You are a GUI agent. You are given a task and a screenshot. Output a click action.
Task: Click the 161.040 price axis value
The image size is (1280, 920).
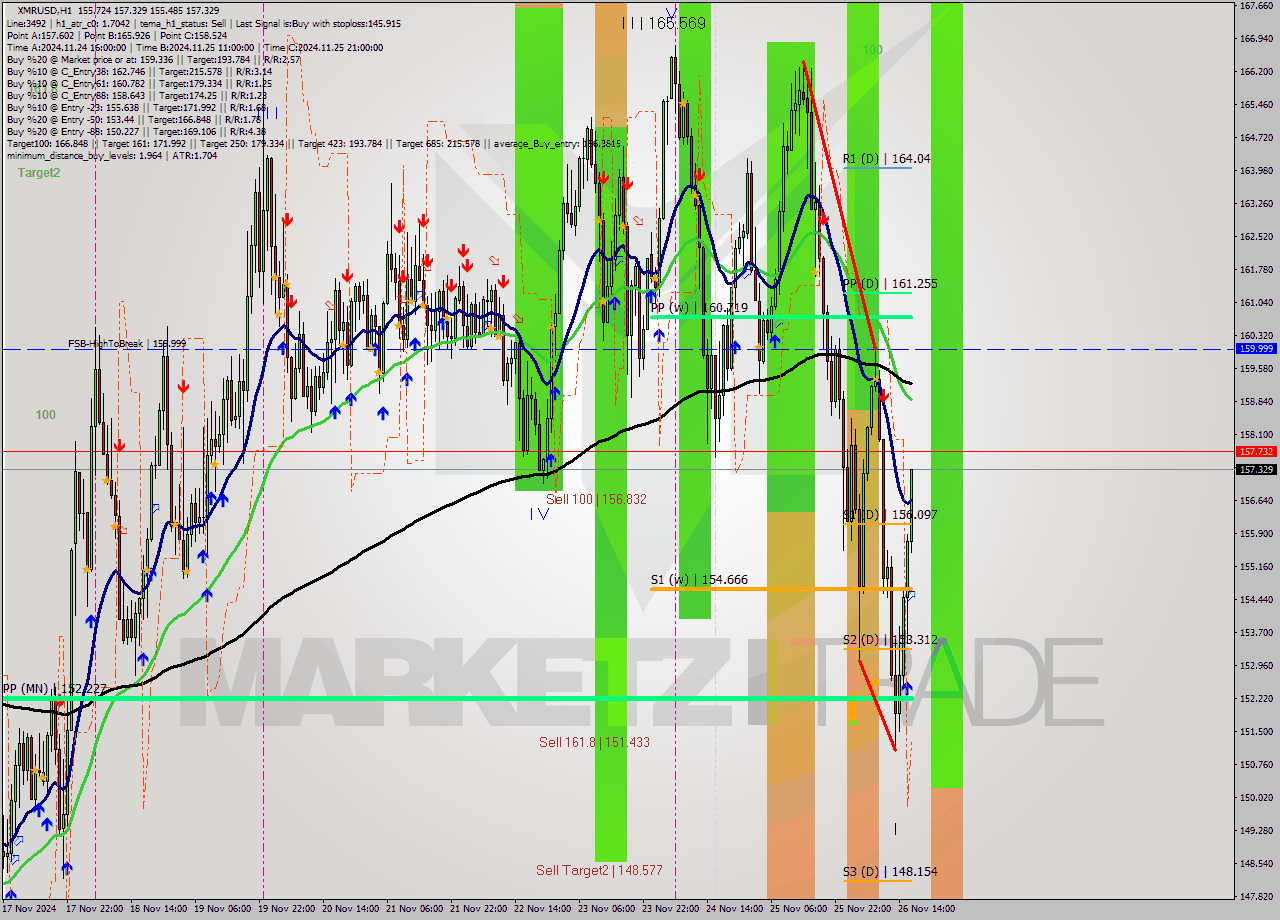point(1256,303)
